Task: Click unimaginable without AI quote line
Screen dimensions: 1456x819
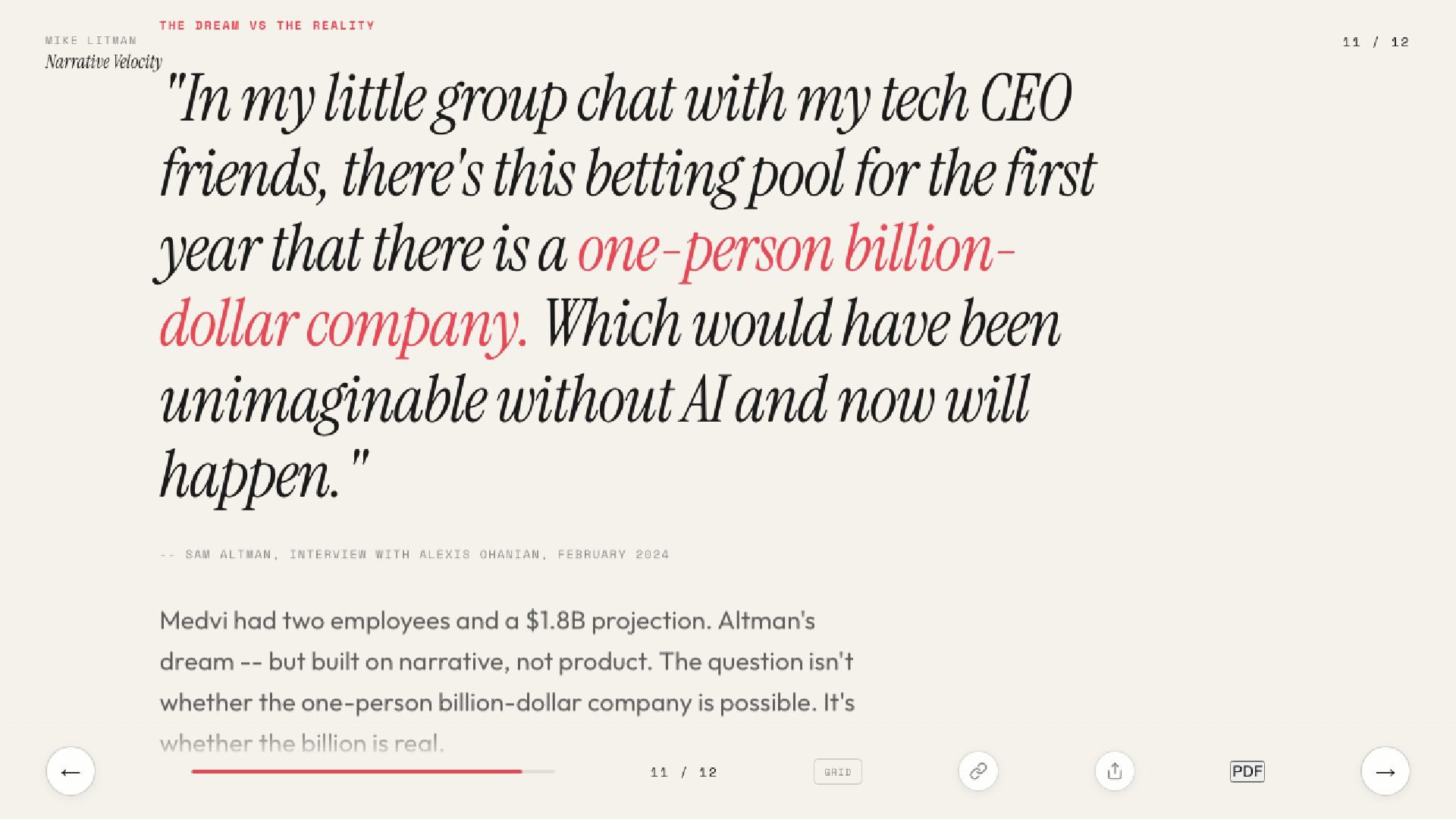Action: point(595,400)
